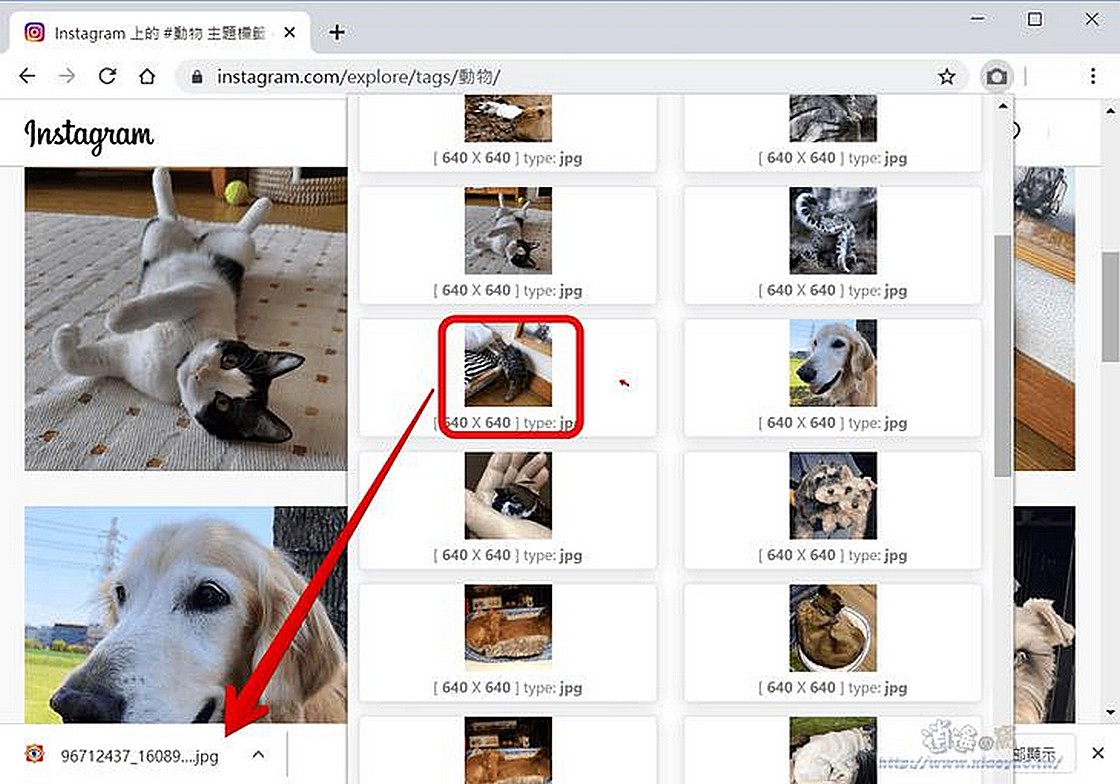Switch to the Instagram 動物 tab
1120x784 pixels.
click(148, 32)
